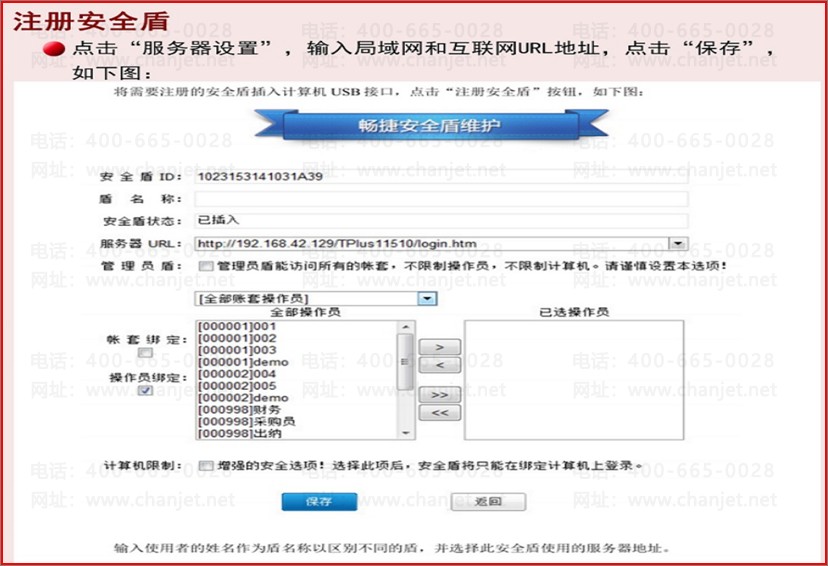Select operator [000998]出纳 in the list
The height and width of the screenshot is (566, 828).
click(x=240, y=433)
